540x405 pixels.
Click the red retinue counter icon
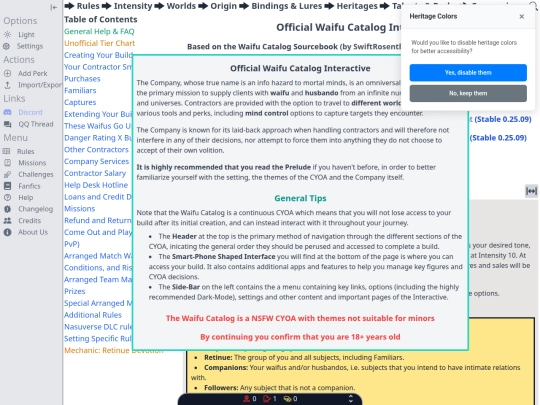[x=247, y=399]
